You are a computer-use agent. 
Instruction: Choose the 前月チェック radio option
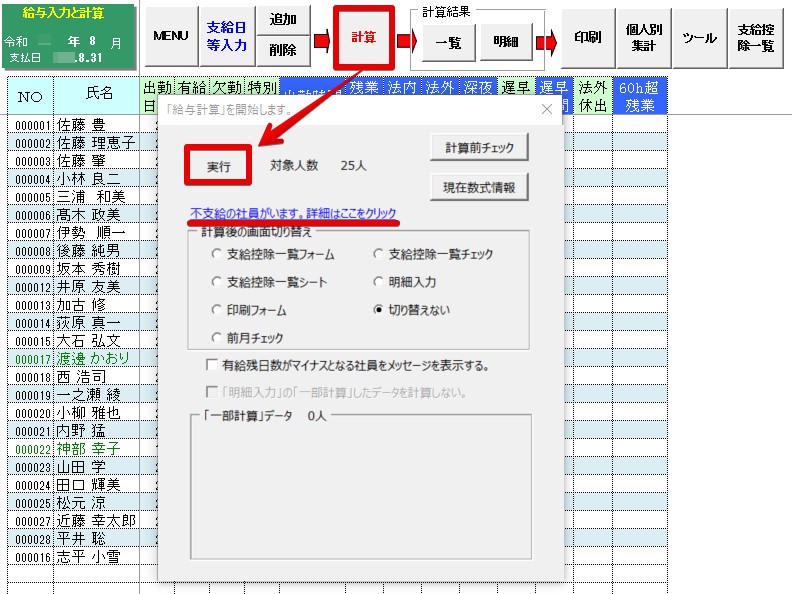pyautogui.click(x=217, y=338)
